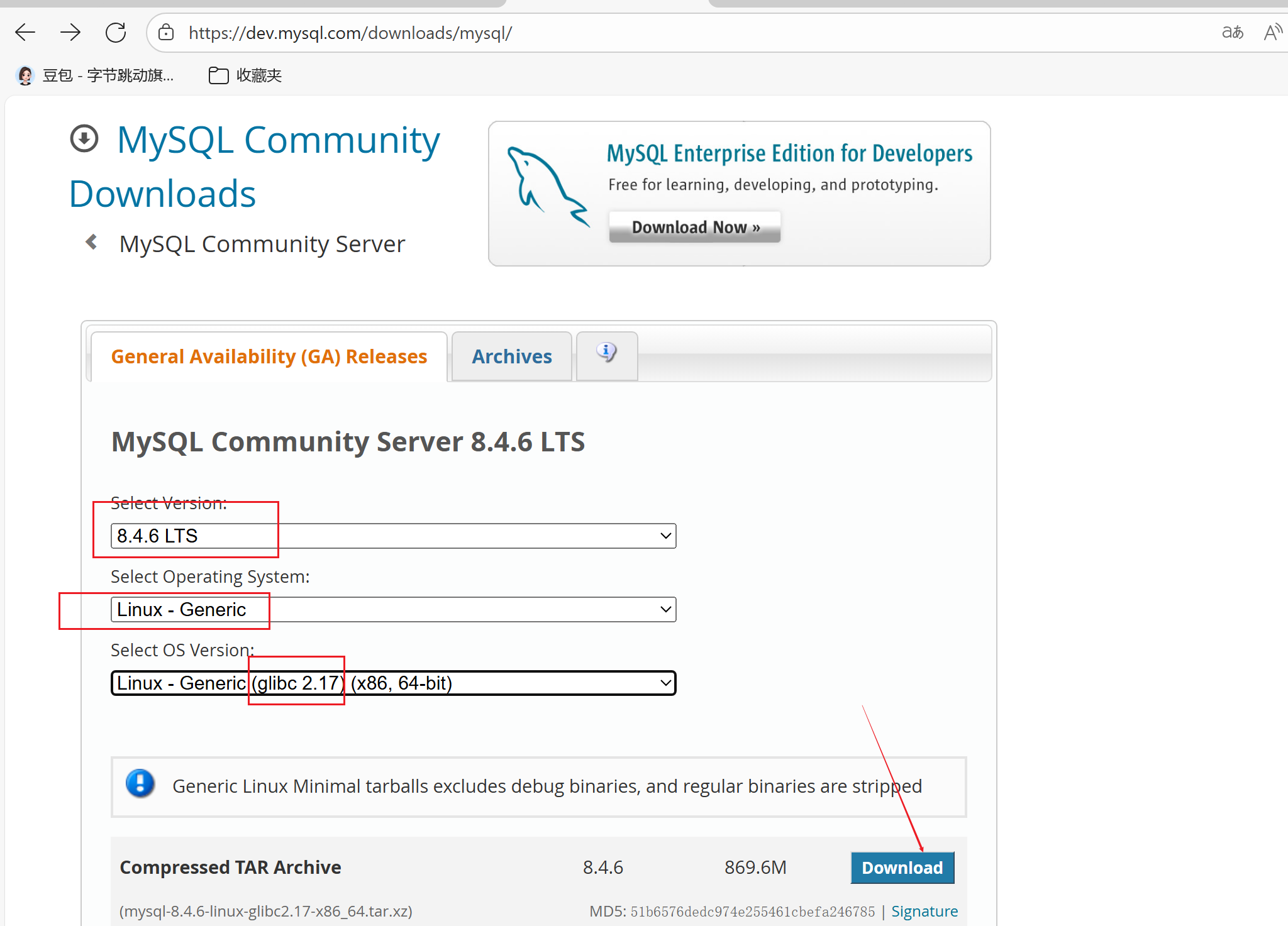Reload the page with refresh icon
Image resolution: width=1288 pixels, height=926 pixels.
[x=116, y=32]
